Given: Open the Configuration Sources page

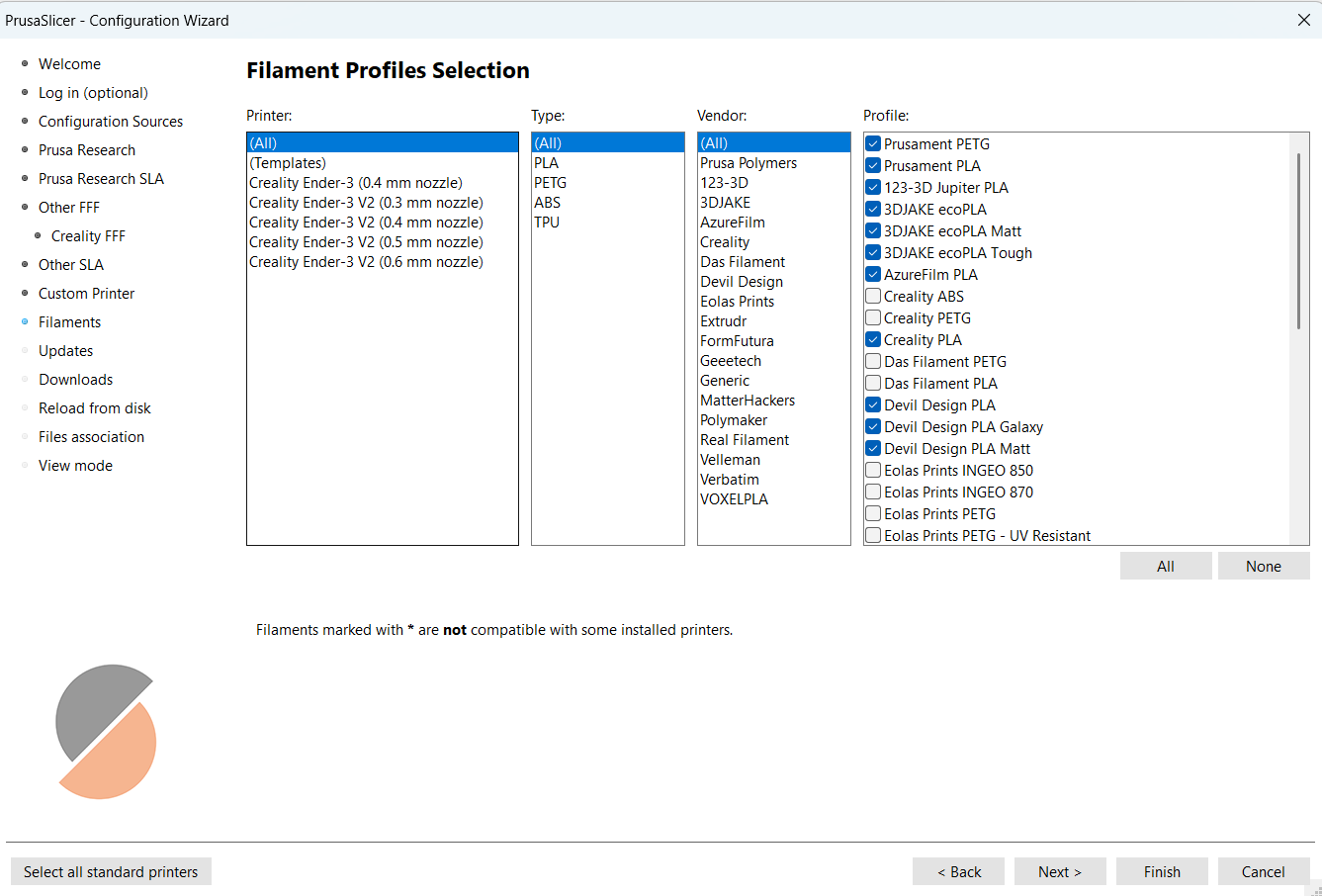Looking at the screenshot, I should pos(111,122).
